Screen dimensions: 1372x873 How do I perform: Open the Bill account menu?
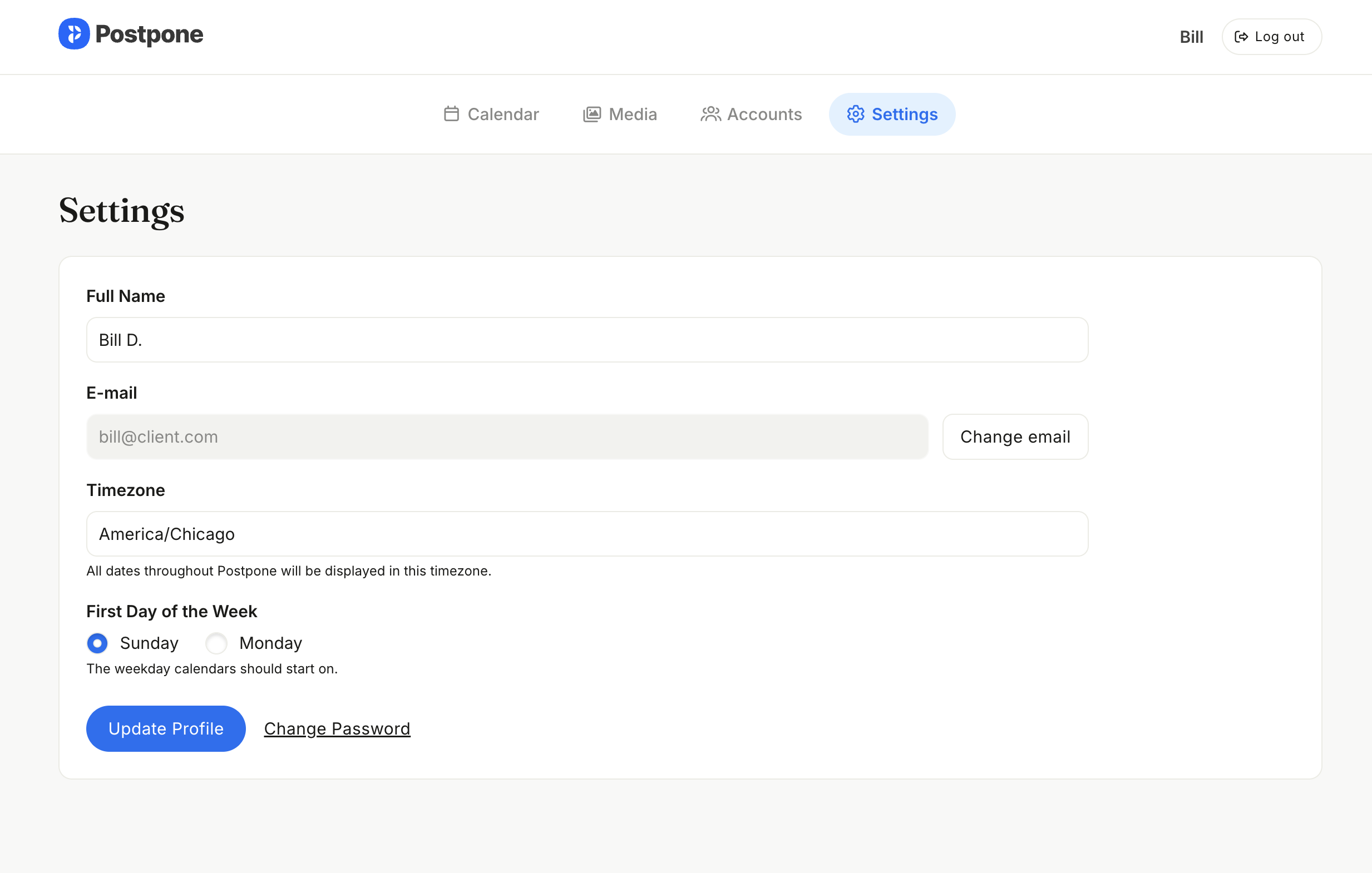click(x=1191, y=37)
